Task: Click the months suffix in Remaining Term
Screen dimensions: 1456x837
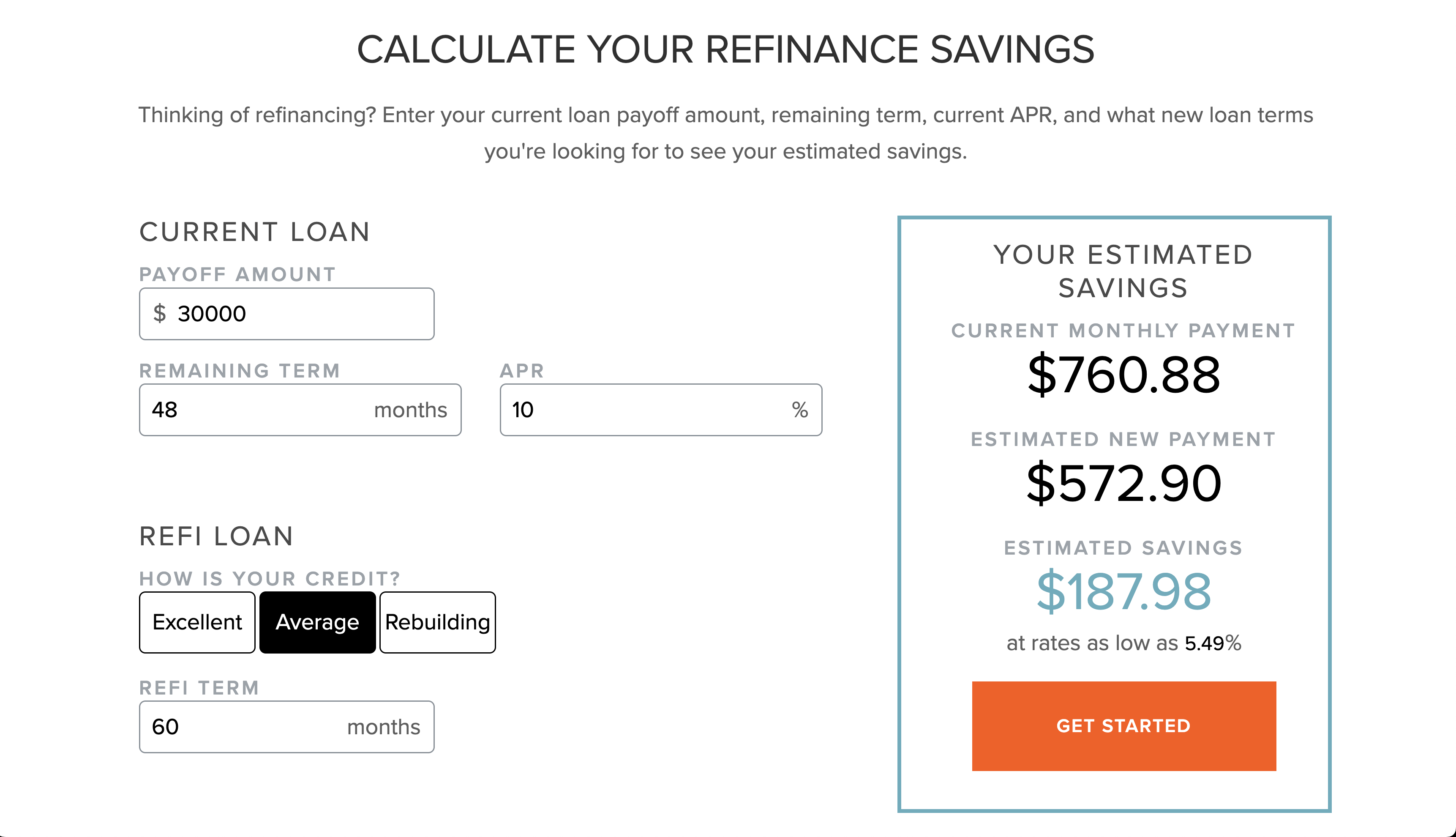Action: 410,410
